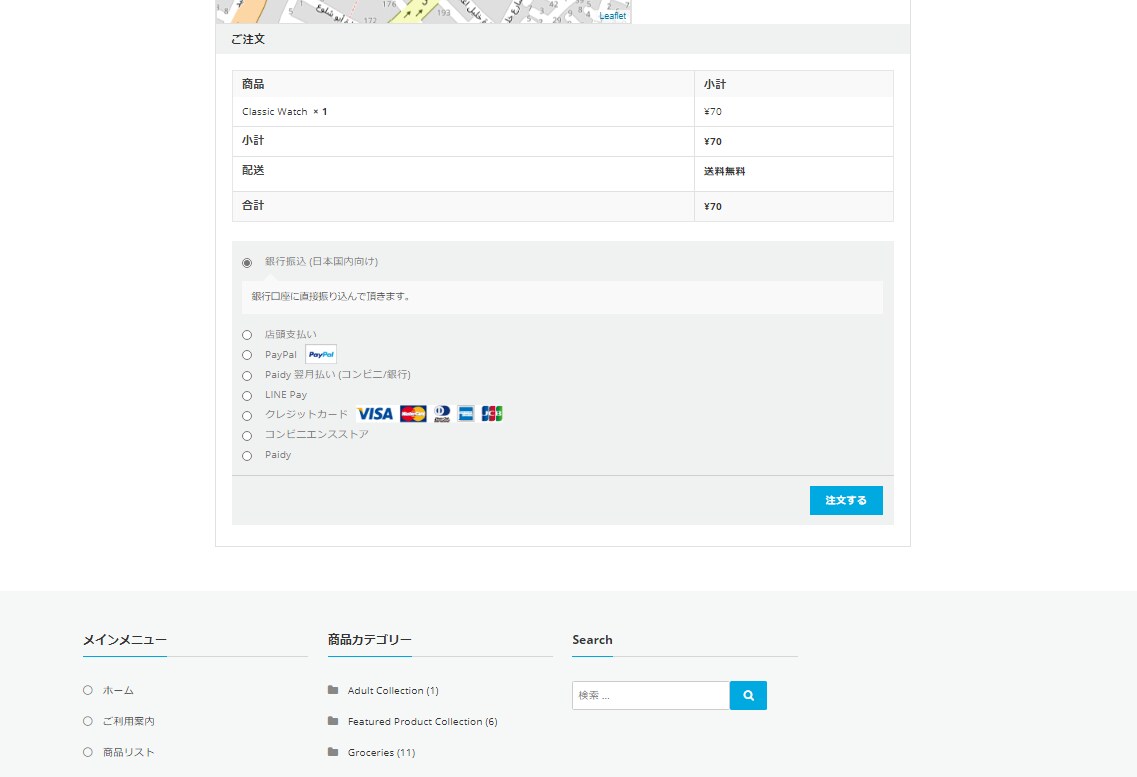The width and height of the screenshot is (1137, 777).
Task: Select Paidy 翌月払い (コンビニ/銀行) option
Action: (x=247, y=375)
